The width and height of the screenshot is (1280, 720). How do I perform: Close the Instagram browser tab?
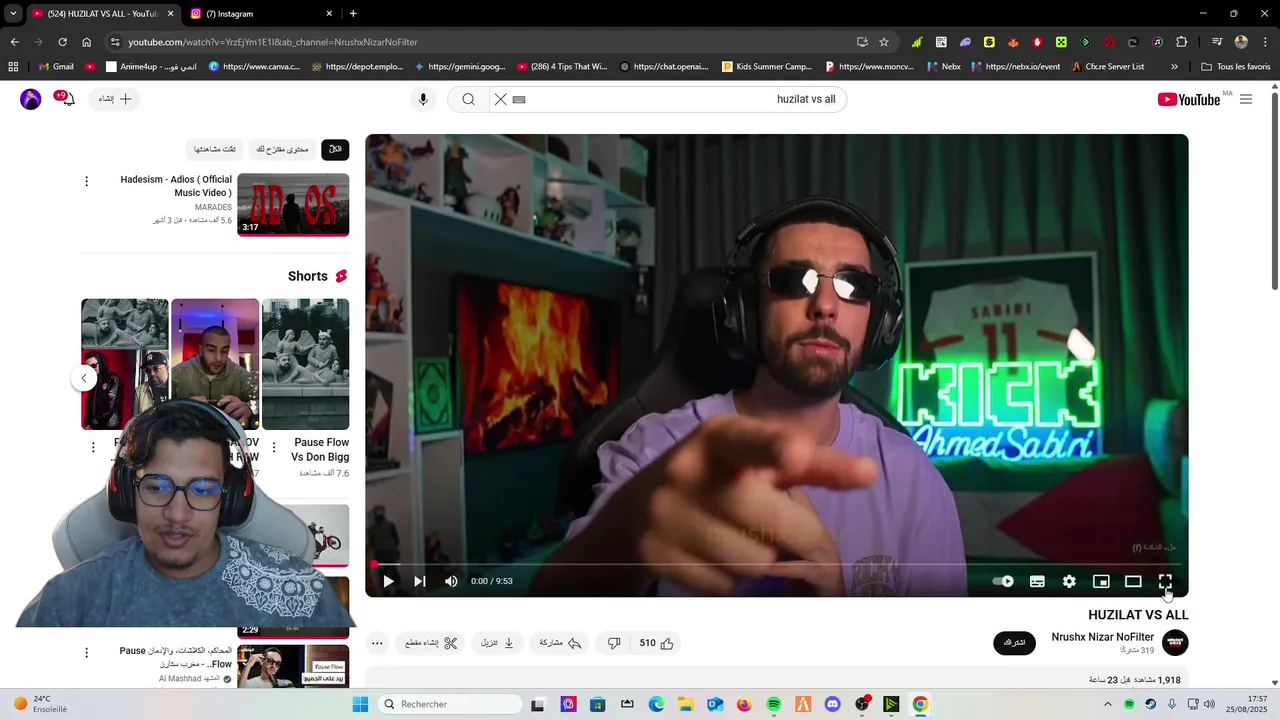[329, 13]
